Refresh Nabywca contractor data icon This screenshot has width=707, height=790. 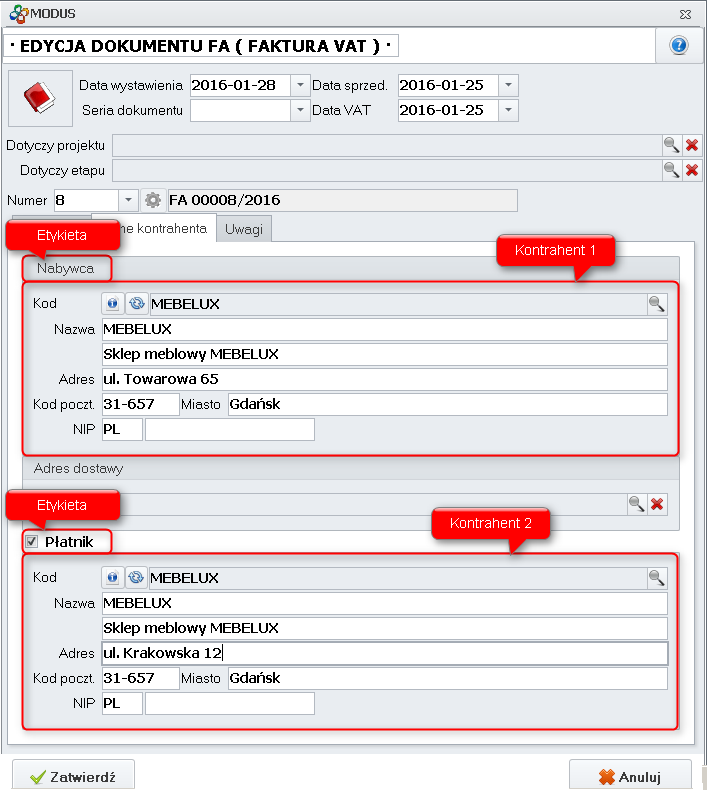(x=137, y=303)
